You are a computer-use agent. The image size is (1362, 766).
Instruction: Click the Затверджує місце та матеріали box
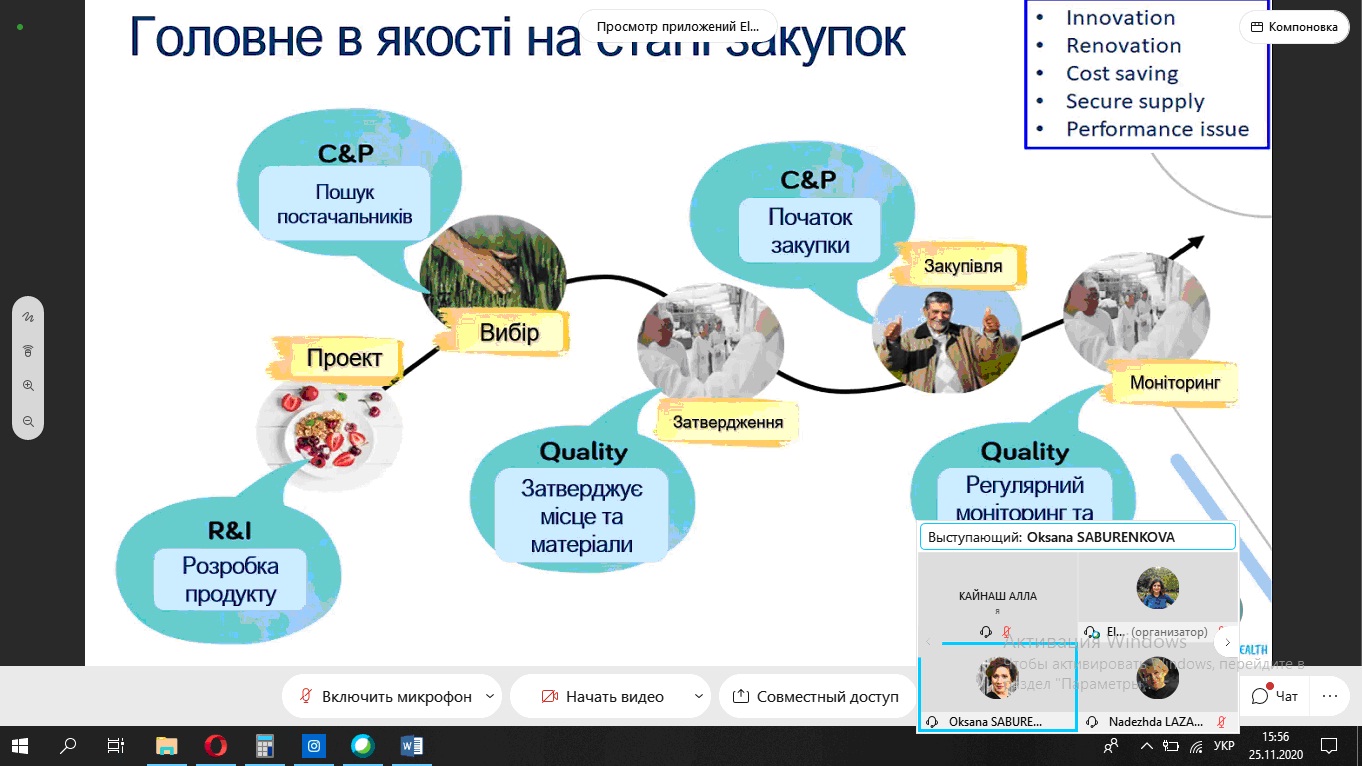[x=581, y=516]
